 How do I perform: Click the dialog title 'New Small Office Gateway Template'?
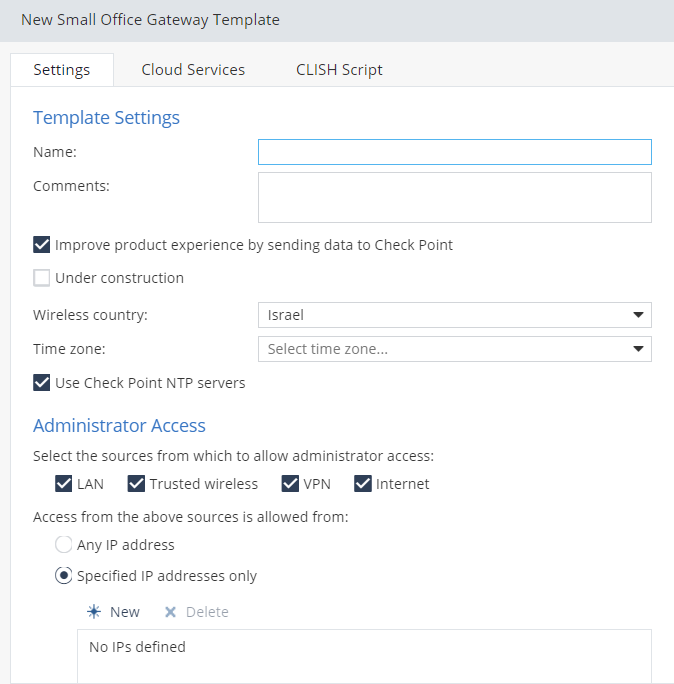[x=151, y=20]
